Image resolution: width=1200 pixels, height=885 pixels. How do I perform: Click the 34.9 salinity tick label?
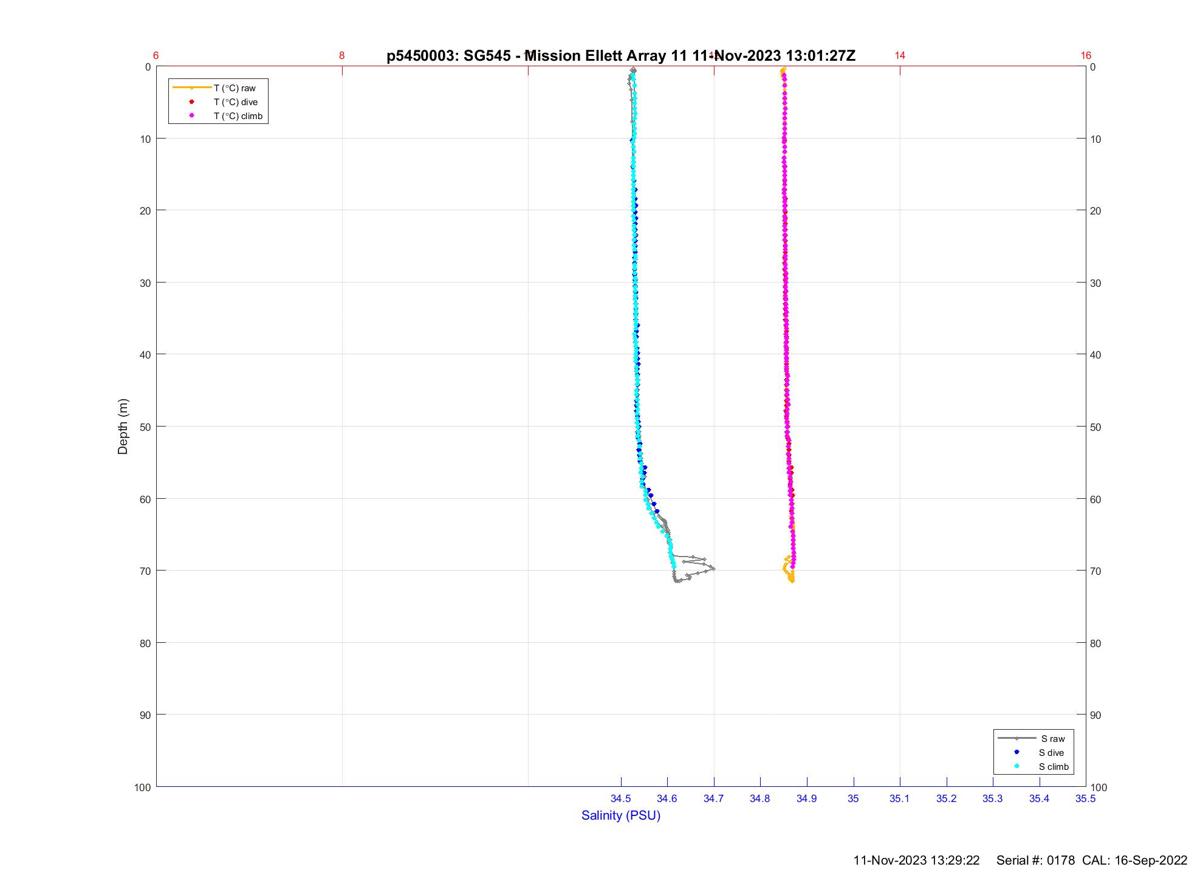click(x=807, y=798)
